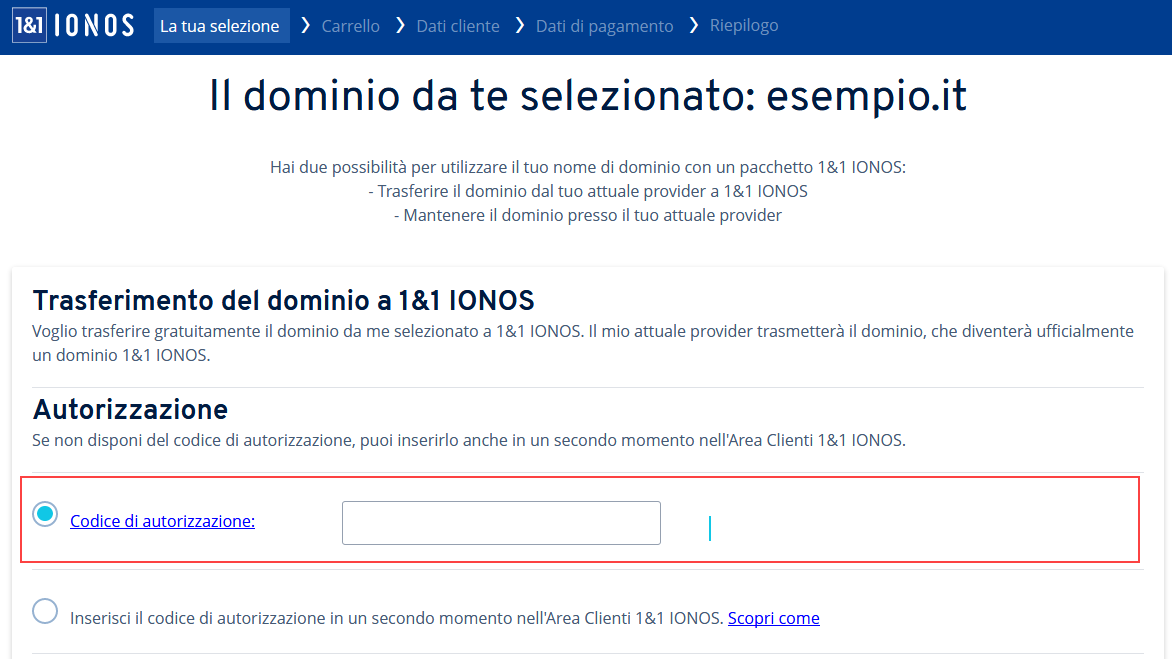Select the La tua selezione step
The height and width of the screenshot is (659, 1172).
[221, 25]
